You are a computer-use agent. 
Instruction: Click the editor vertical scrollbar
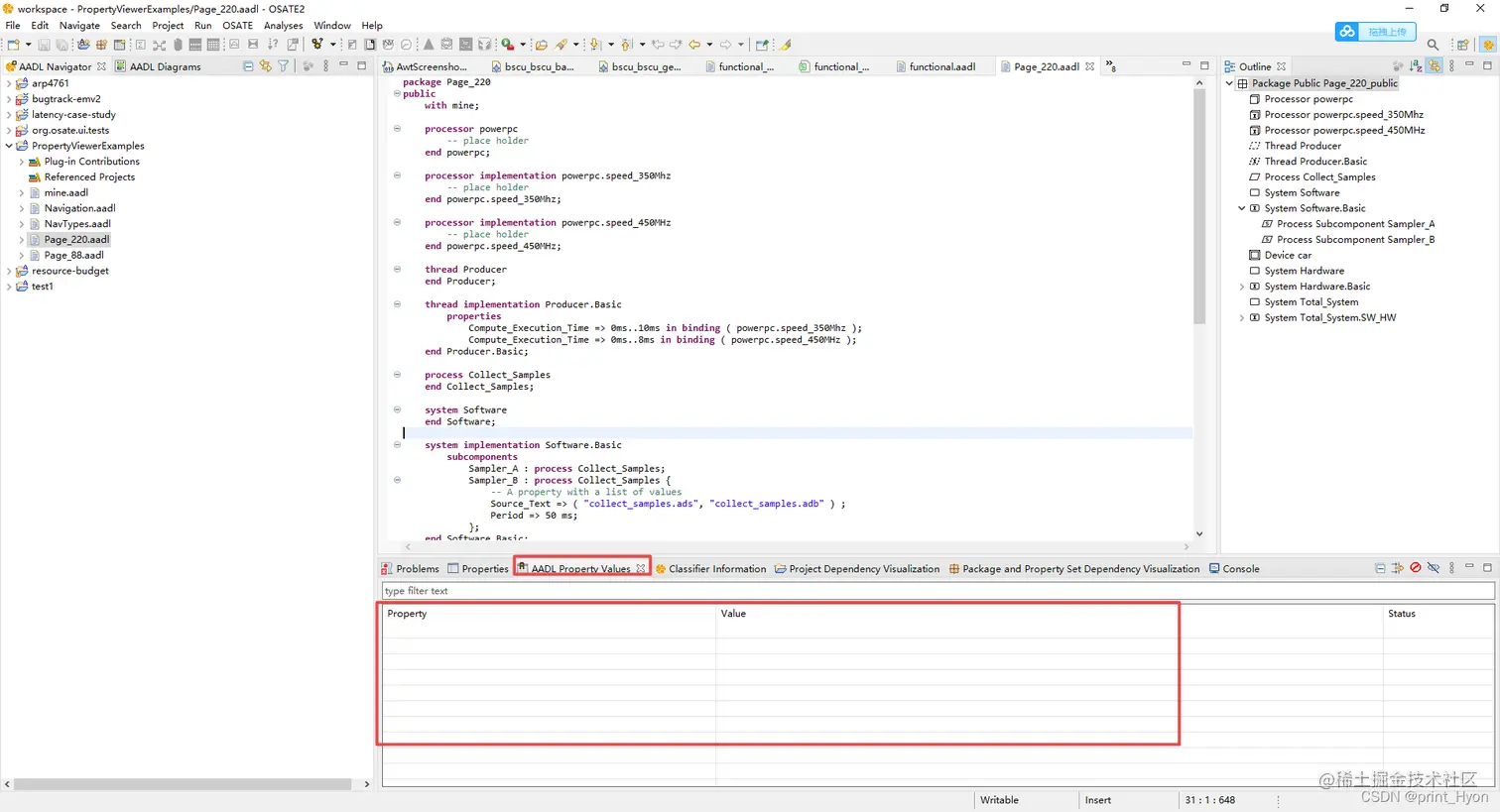(1199, 206)
